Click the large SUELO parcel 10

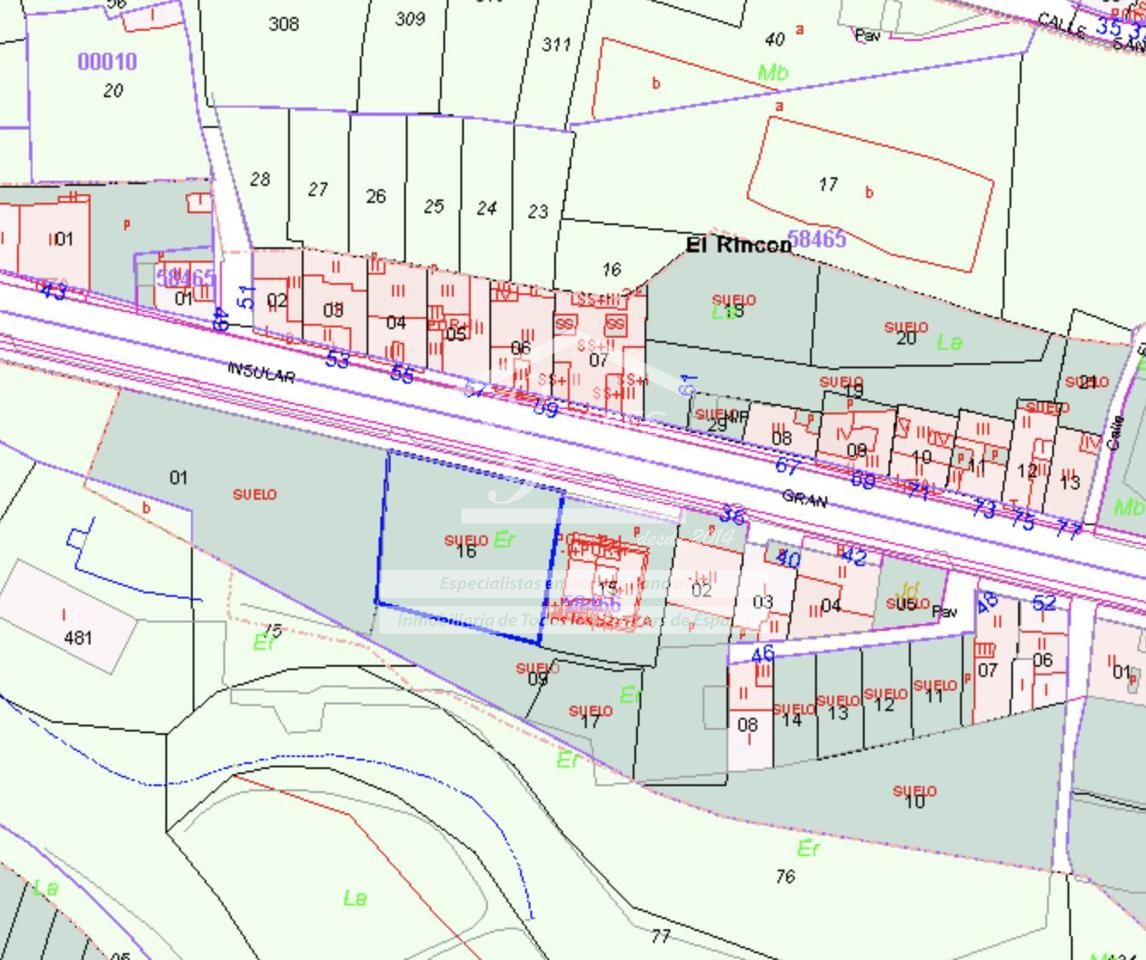914,797
